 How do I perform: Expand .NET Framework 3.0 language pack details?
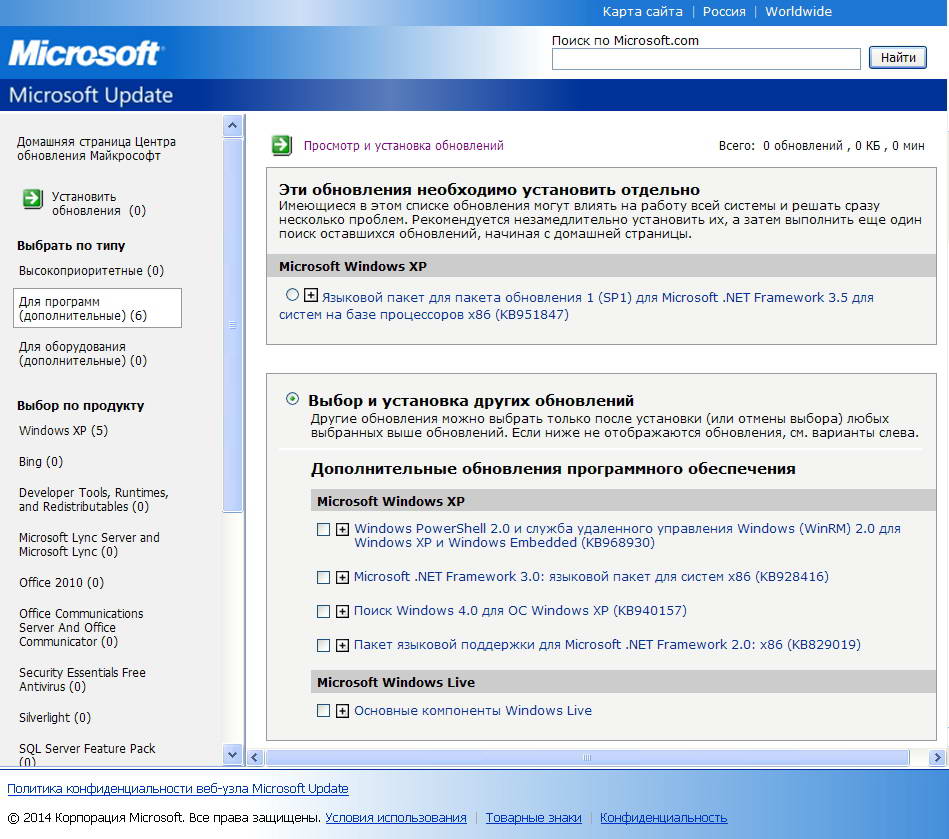coord(342,578)
